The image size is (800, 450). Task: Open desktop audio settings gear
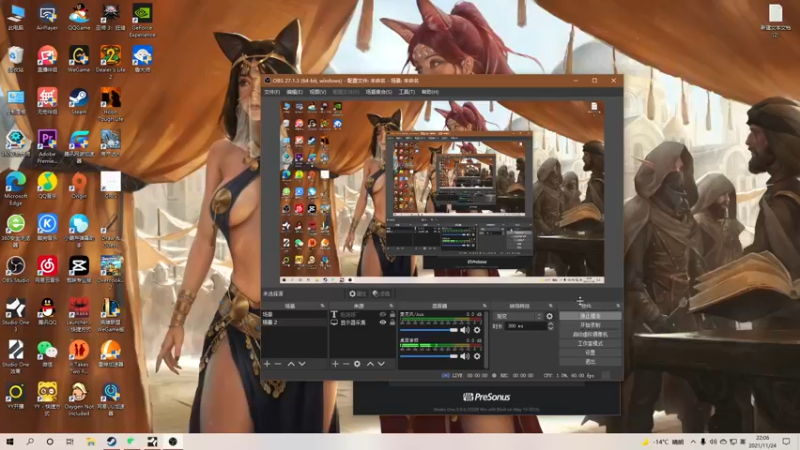point(477,356)
